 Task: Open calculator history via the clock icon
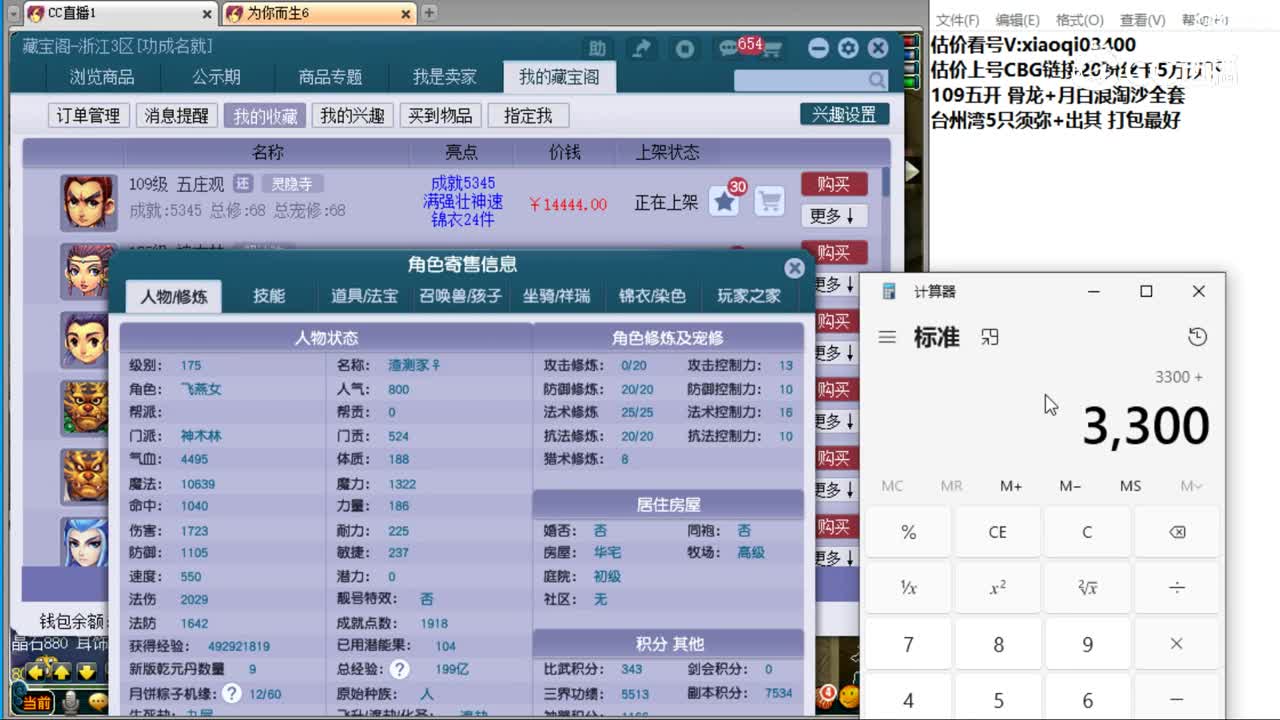[1198, 338]
